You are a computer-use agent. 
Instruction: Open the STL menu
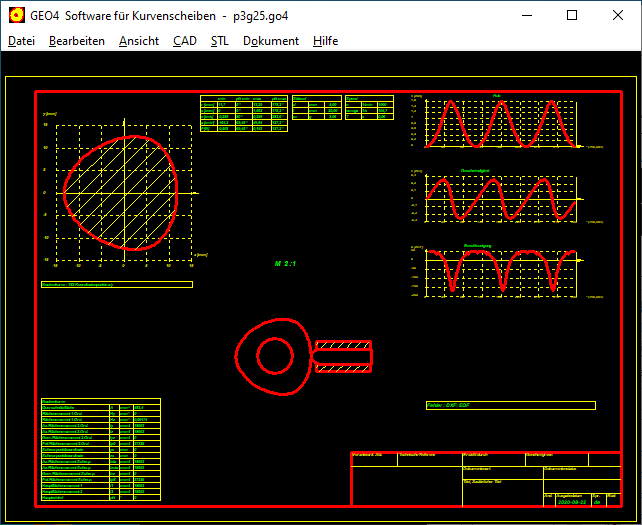(219, 41)
